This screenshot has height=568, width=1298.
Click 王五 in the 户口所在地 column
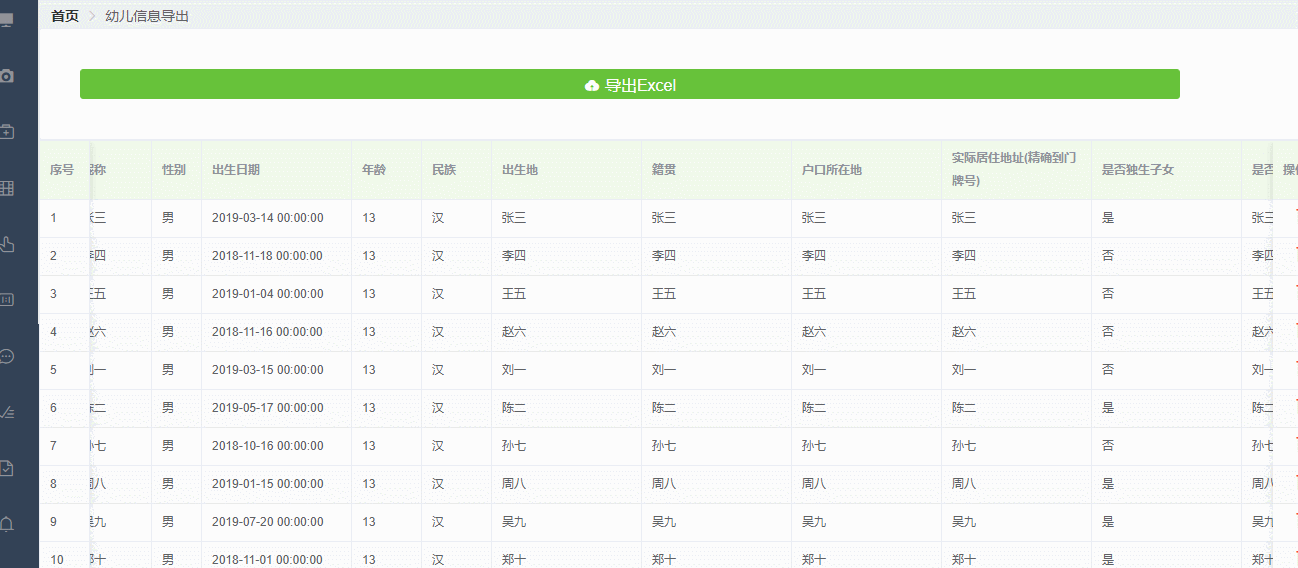pyautogui.click(x=814, y=294)
